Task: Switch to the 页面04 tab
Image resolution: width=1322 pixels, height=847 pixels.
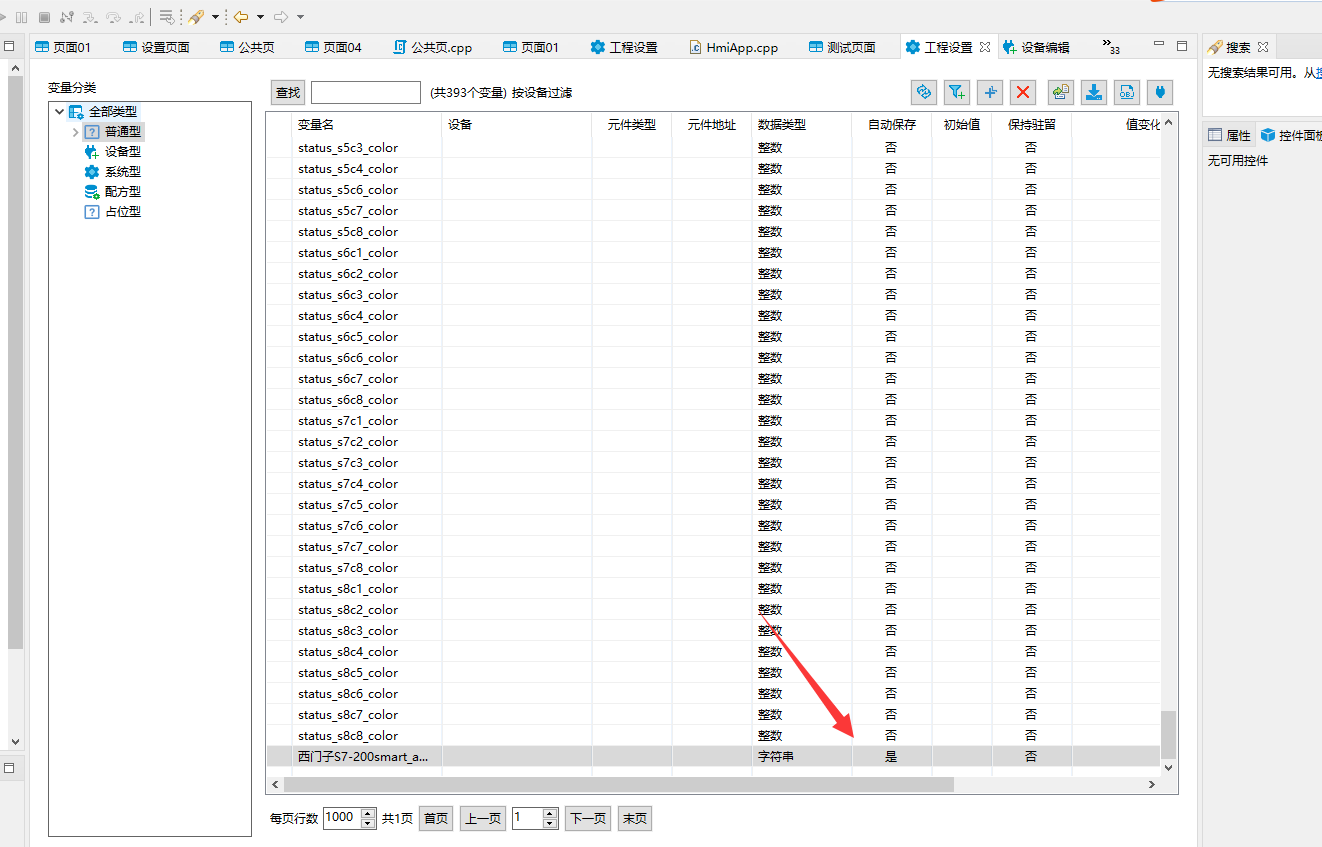Action: (333, 47)
